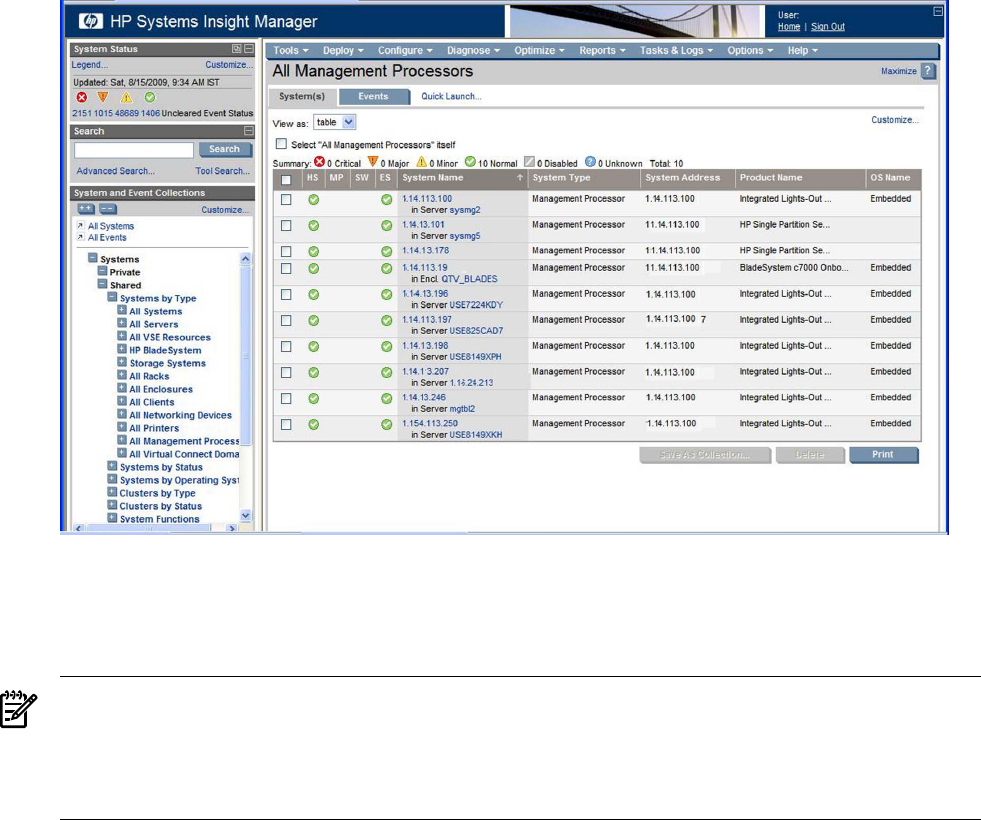Image resolution: width=981 pixels, height=820 pixels.
Task: Click the tree vertical scrollbar down arrow
Action: point(245,515)
